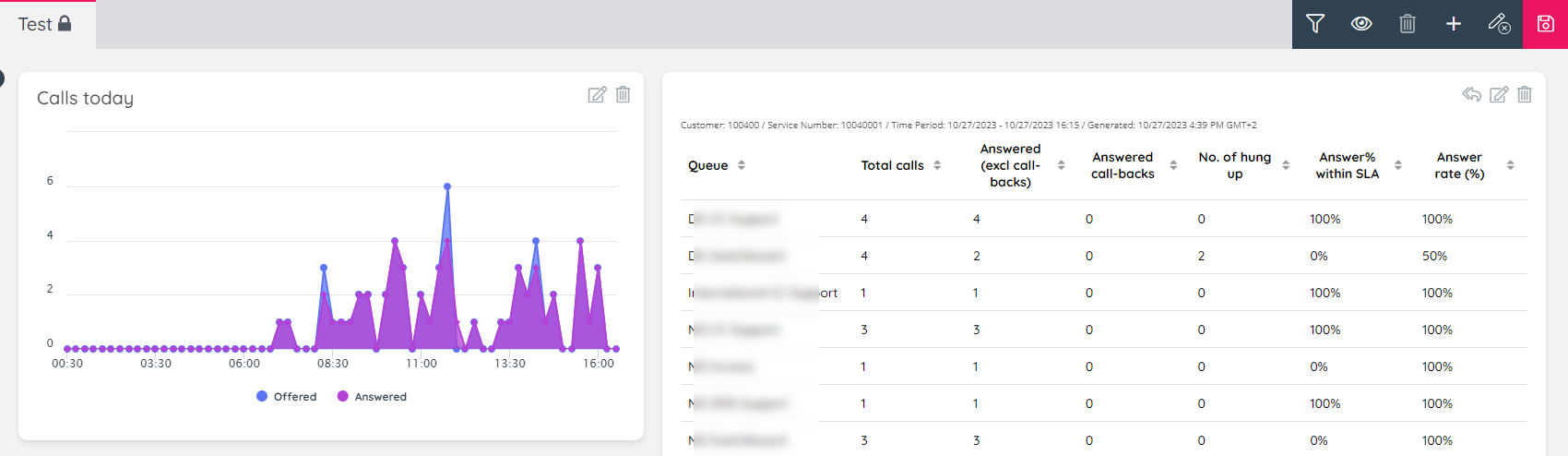Sort by No. of hung up column
Viewport: 1568px width, 456px height.
(1286, 165)
